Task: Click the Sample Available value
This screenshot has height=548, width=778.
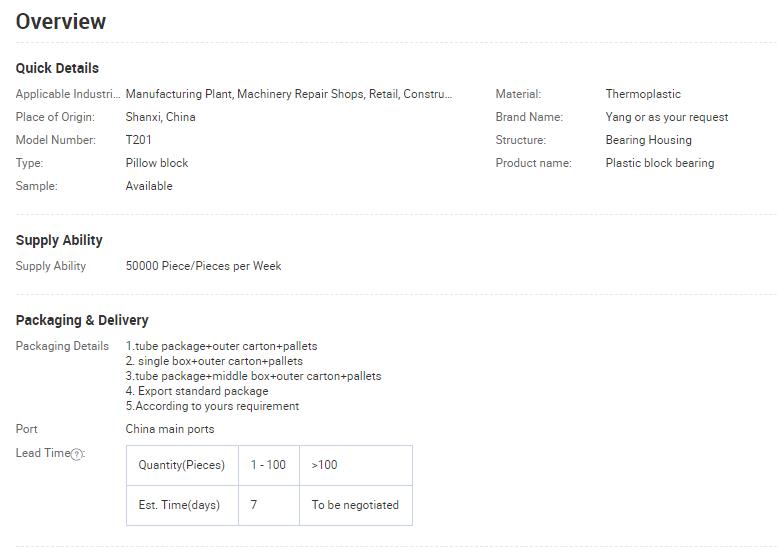Action: tap(149, 186)
